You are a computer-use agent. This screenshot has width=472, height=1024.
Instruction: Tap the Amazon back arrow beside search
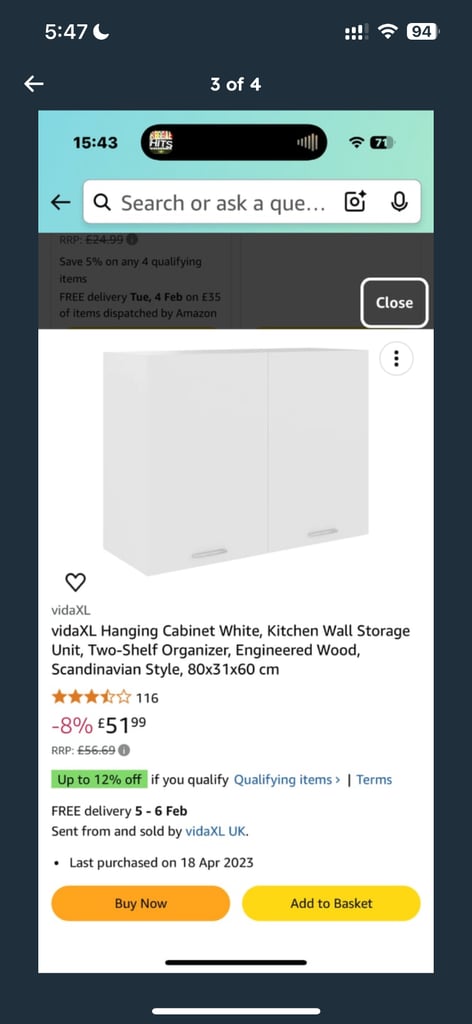click(x=60, y=202)
